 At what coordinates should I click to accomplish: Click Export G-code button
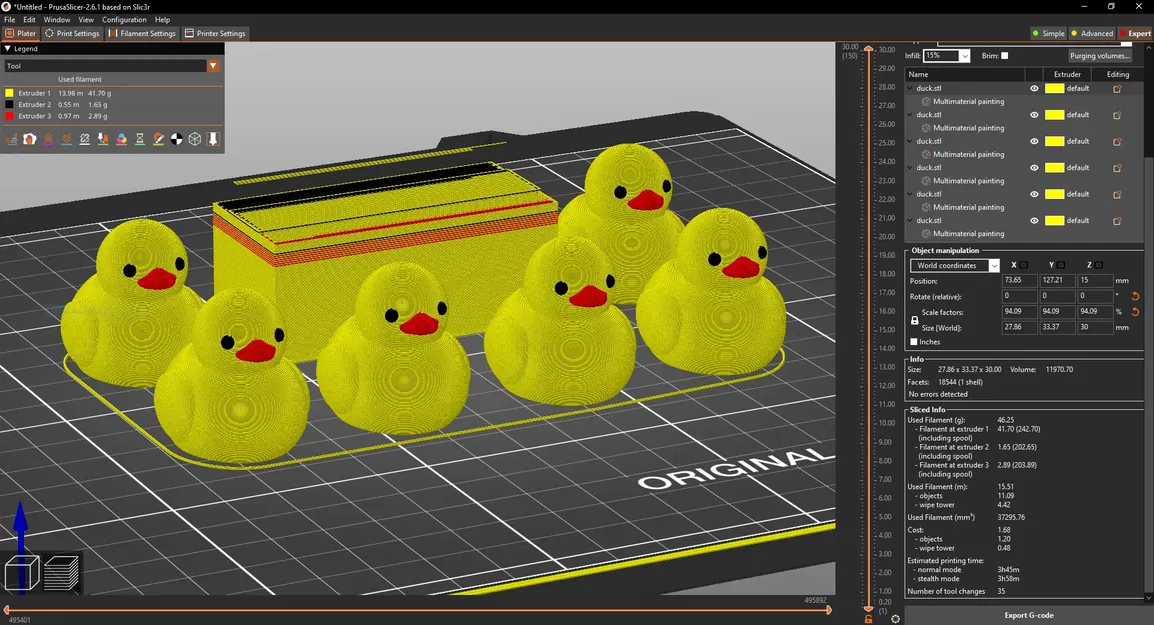click(1028, 615)
